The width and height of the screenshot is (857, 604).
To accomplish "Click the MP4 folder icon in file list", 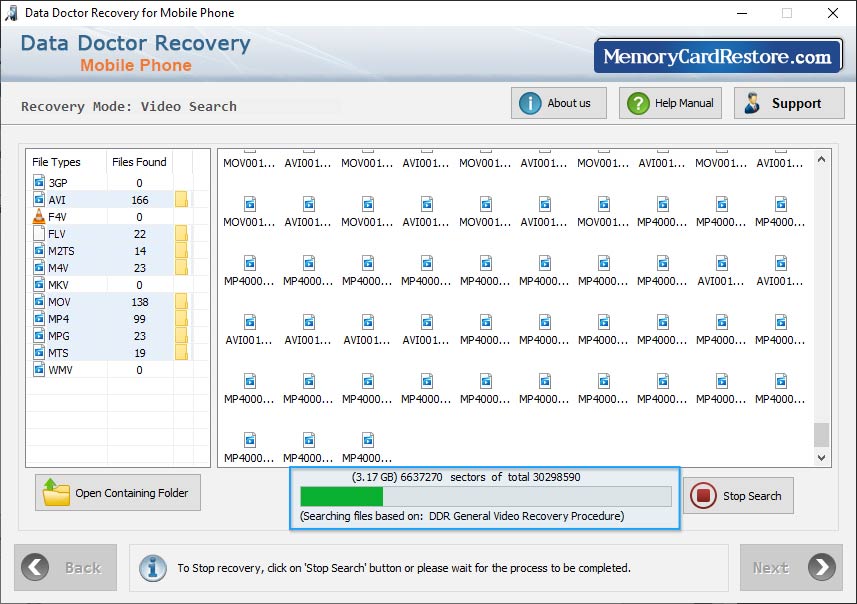I will pyautogui.click(x=181, y=319).
